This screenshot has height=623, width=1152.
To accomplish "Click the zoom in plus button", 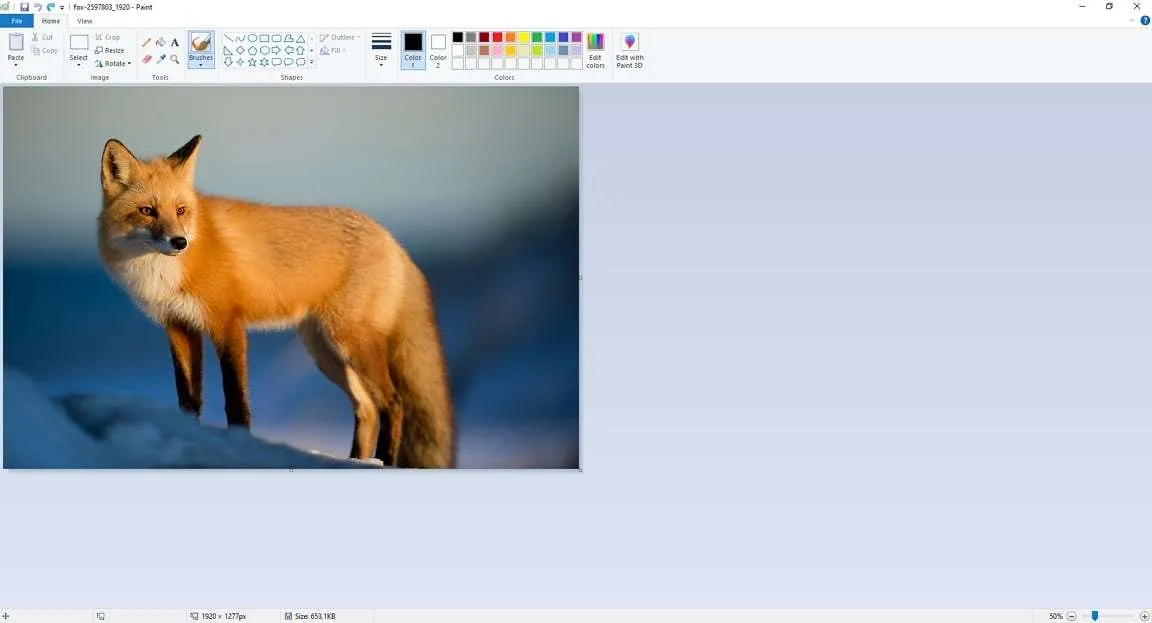I will (1144, 616).
